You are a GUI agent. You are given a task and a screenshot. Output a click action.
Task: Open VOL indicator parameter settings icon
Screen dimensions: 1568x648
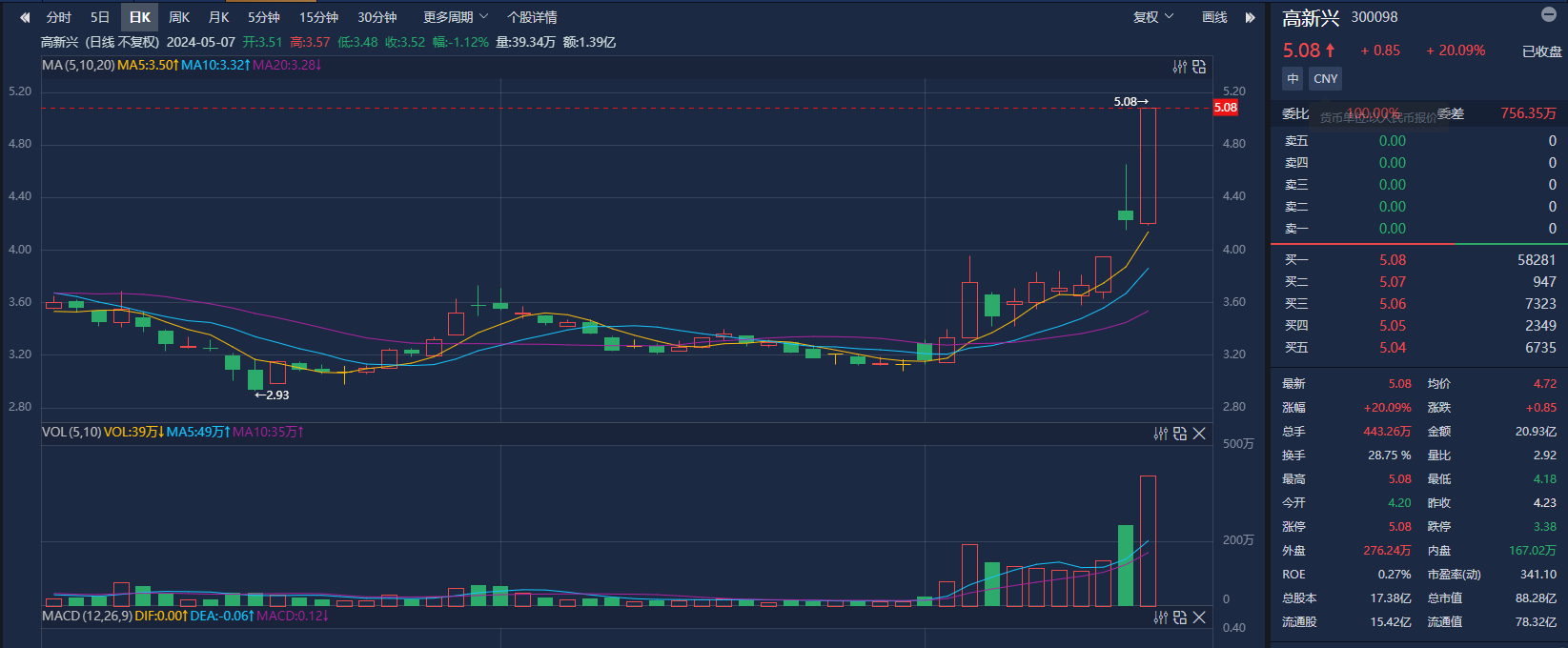[x=1161, y=434]
